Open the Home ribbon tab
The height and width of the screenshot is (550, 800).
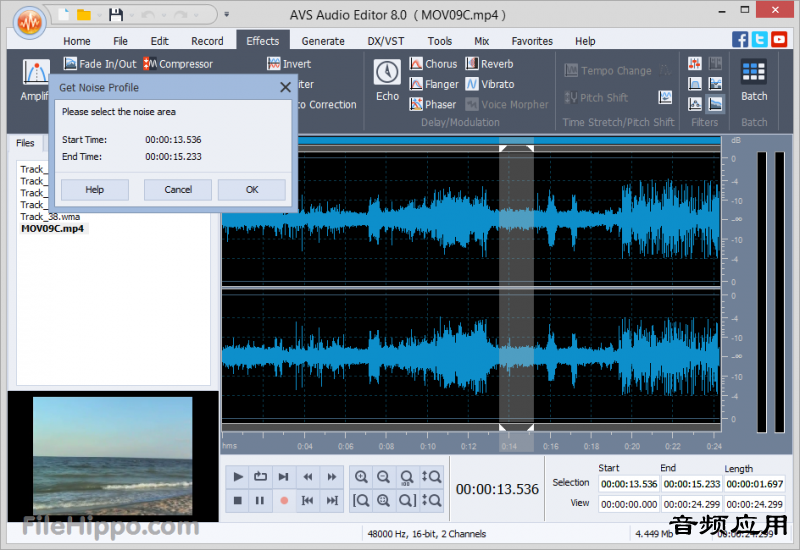(77, 41)
